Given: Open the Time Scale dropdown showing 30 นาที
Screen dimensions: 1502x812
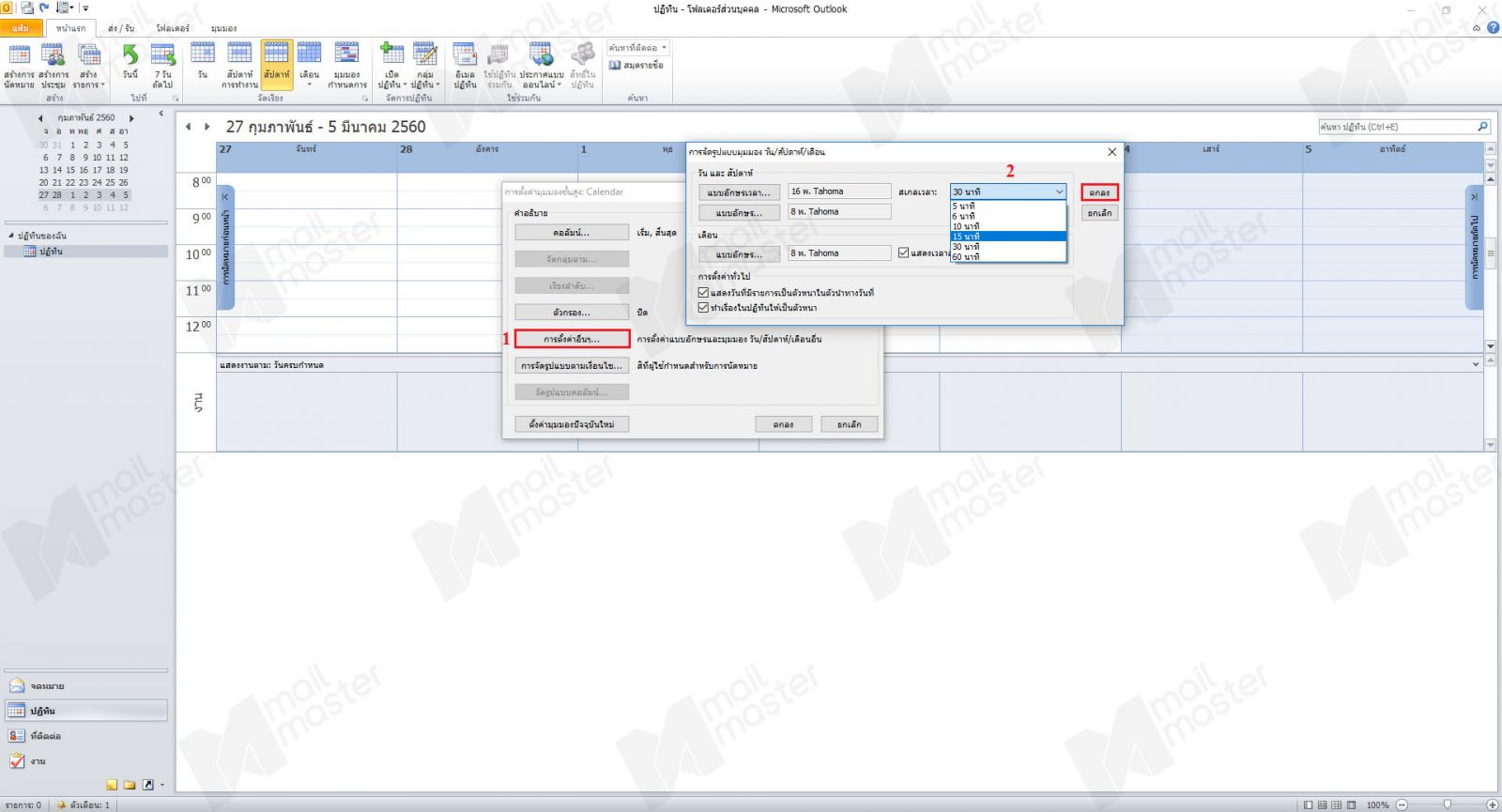Looking at the screenshot, I should (x=1009, y=192).
